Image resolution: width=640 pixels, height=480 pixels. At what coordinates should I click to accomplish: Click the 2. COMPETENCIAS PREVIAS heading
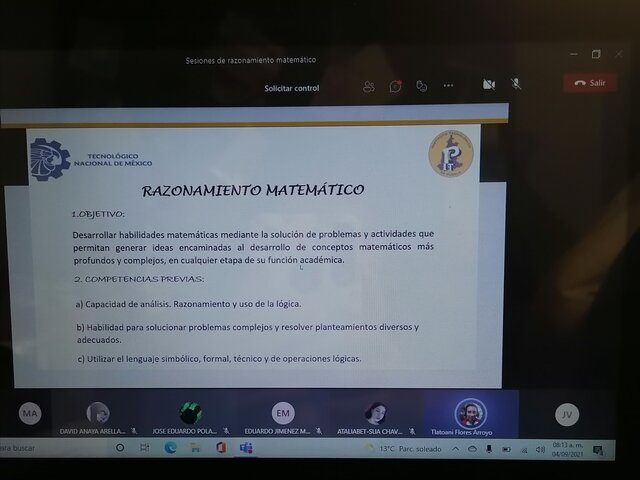[139, 279]
